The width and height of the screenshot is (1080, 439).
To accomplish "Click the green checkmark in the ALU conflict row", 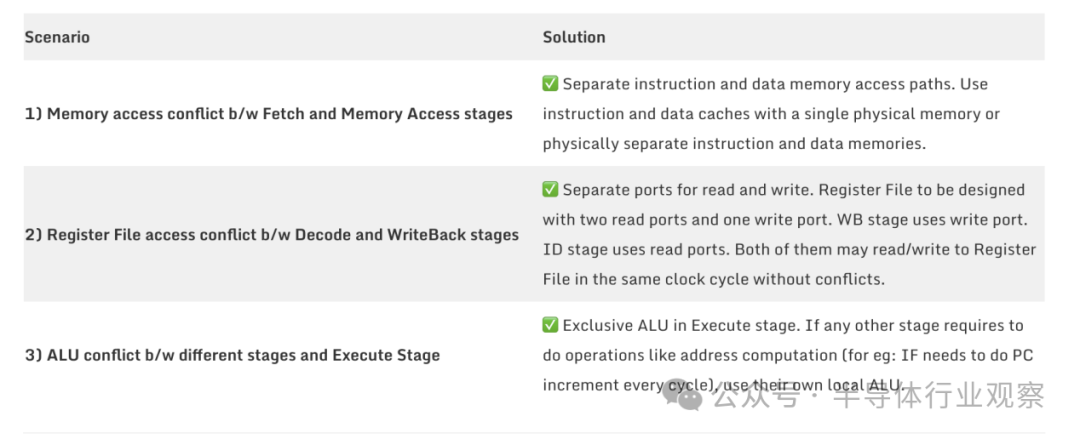I will [x=551, y=325].
